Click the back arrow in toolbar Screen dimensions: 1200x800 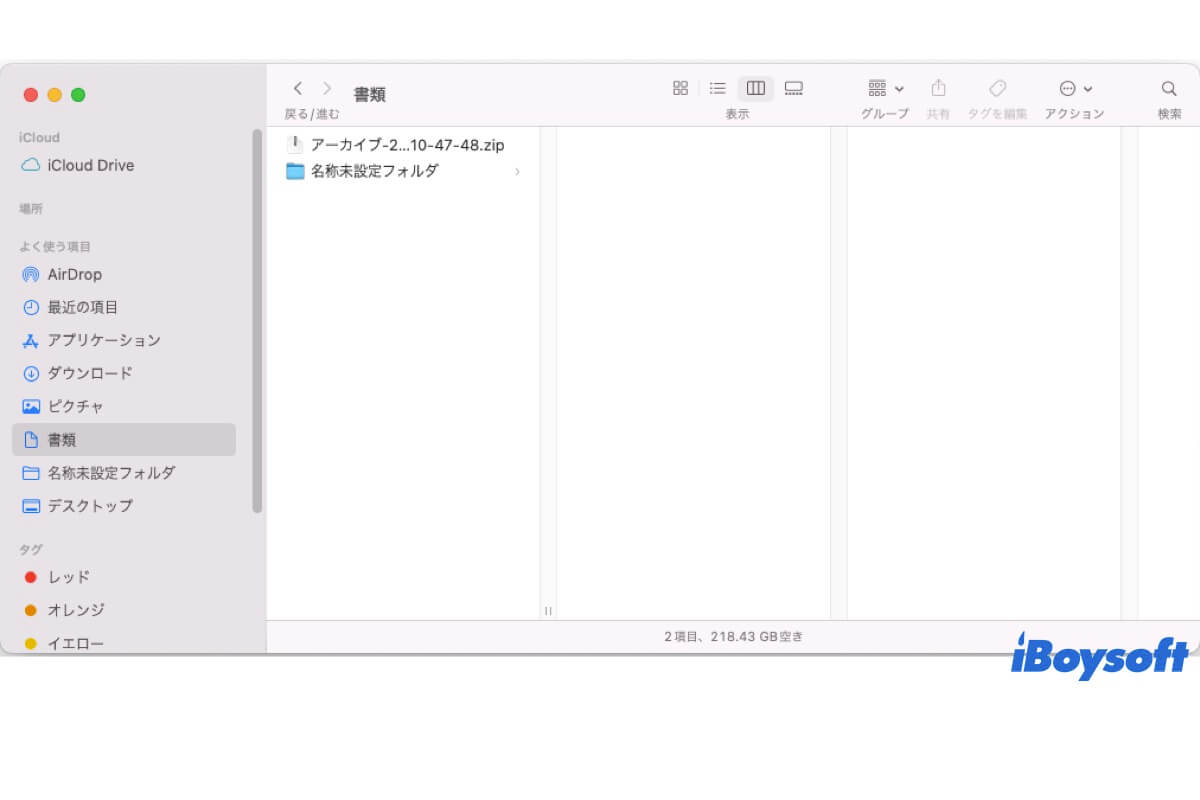tap(297, 88)
